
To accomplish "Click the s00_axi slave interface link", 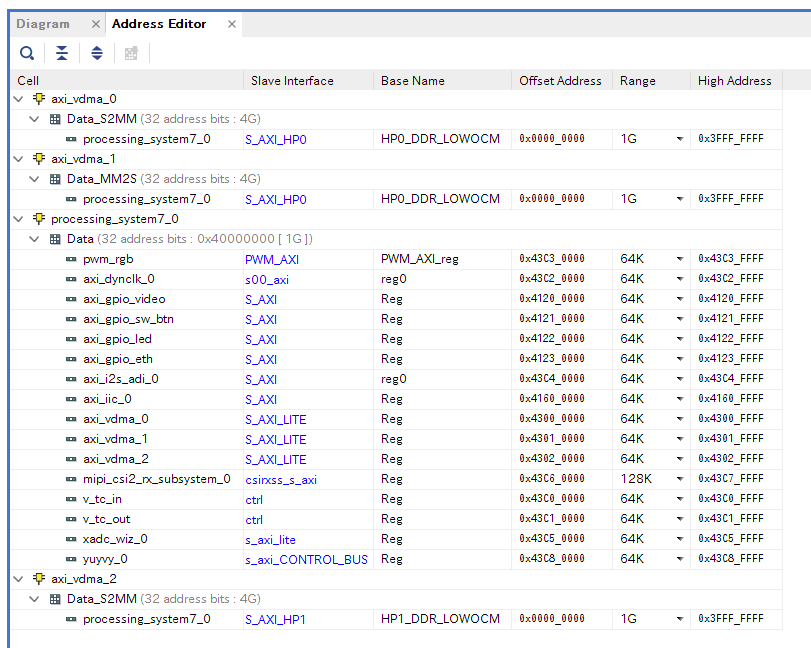I will coord(267,280).
